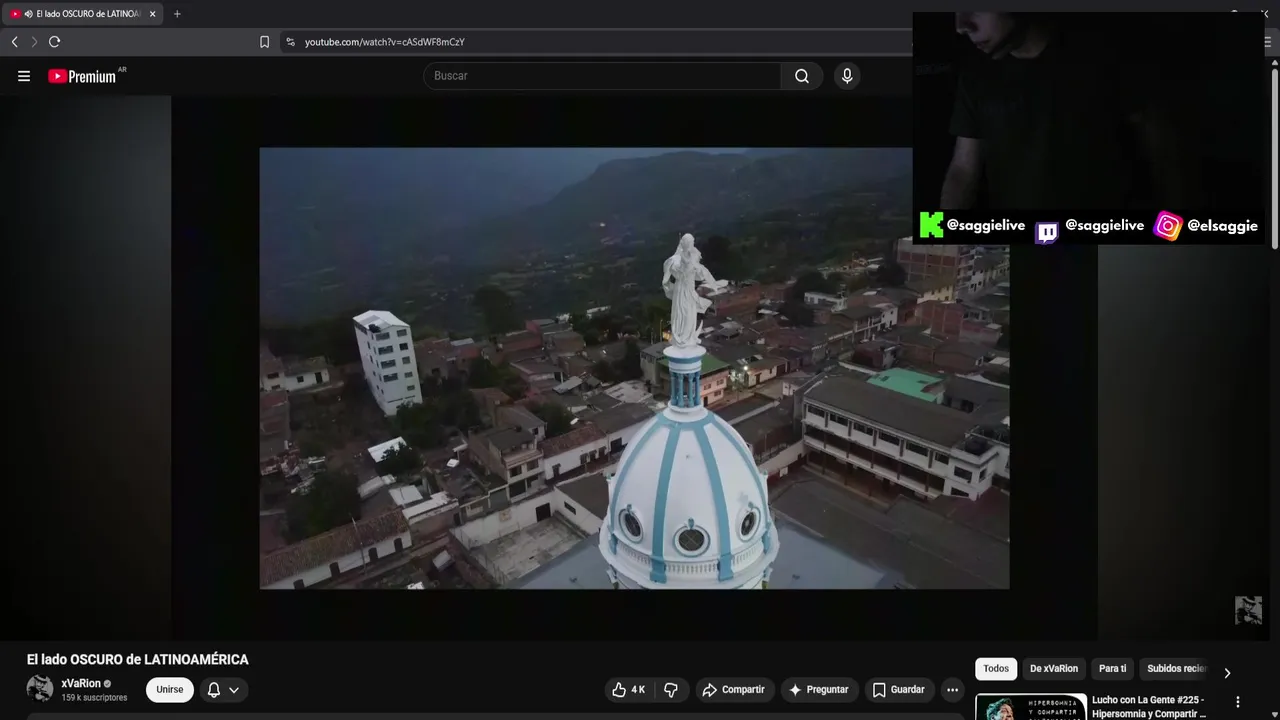Screen dimensions: 1280x720
Task: Click the URL address bar text
Action: point(384,42)
